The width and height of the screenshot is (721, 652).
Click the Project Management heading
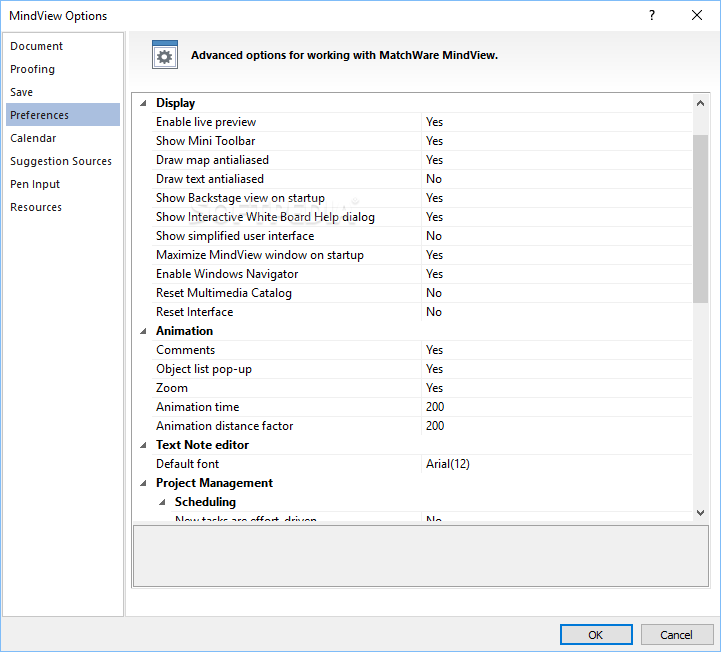(214, 483)
